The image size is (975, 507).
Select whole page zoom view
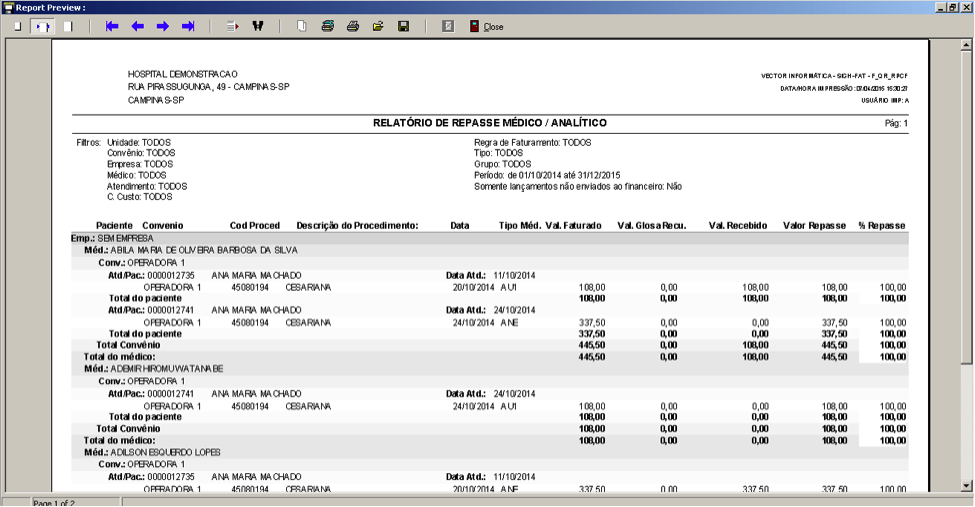pos(17,26)
